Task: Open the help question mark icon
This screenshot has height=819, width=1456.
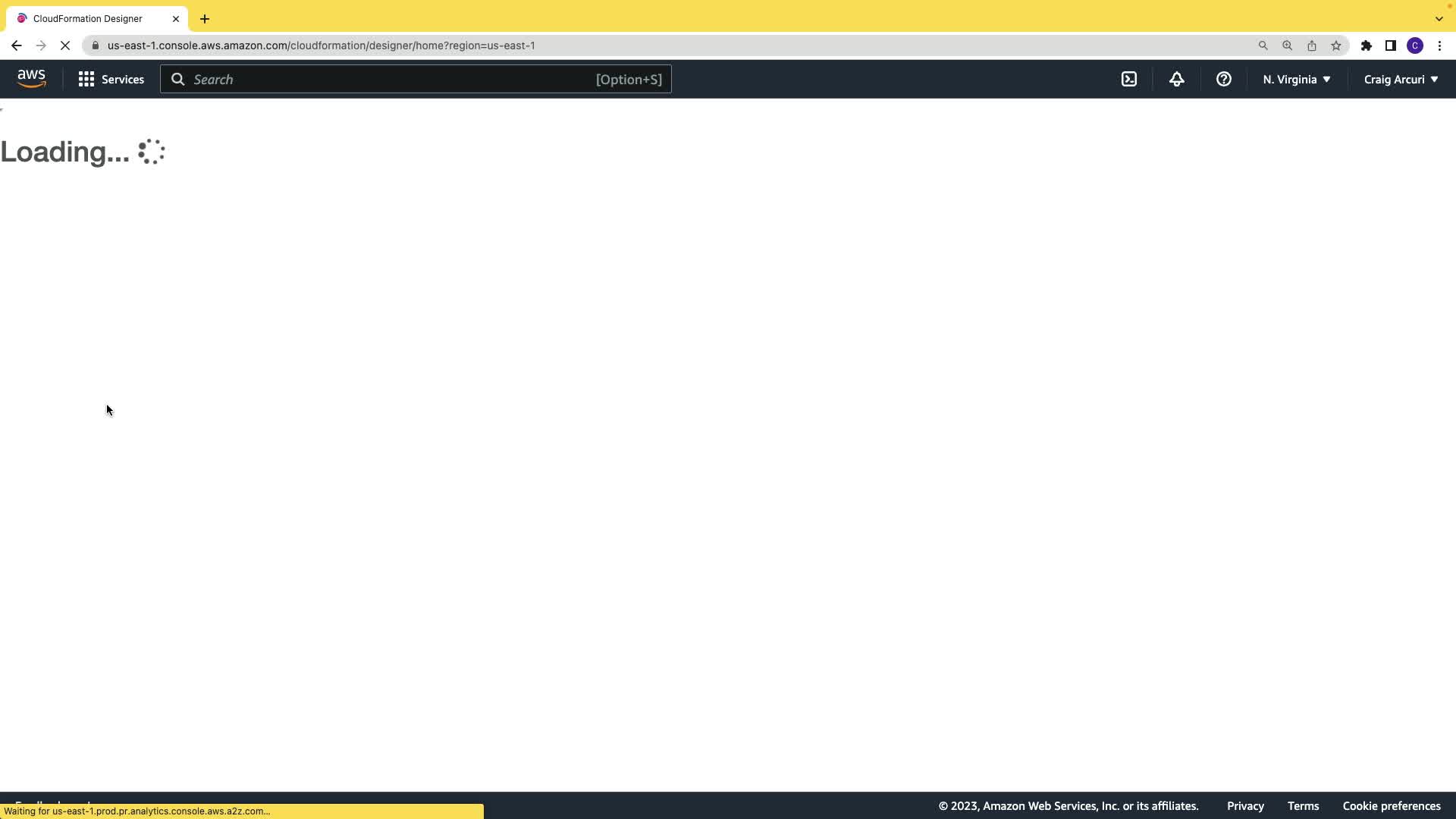Action: pos(1223,79)
